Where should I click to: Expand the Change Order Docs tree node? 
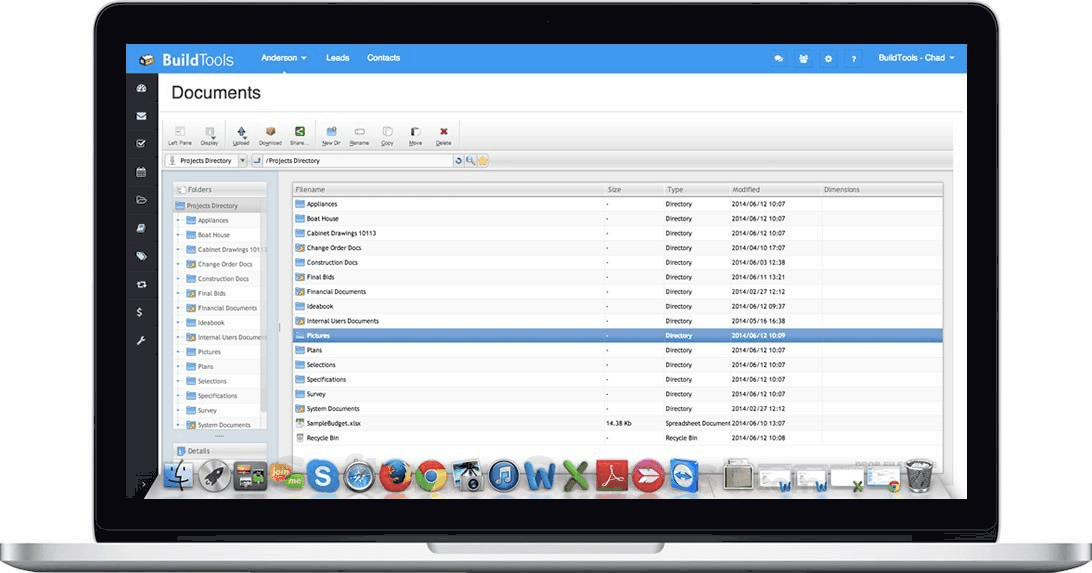(x=178, y=265)
